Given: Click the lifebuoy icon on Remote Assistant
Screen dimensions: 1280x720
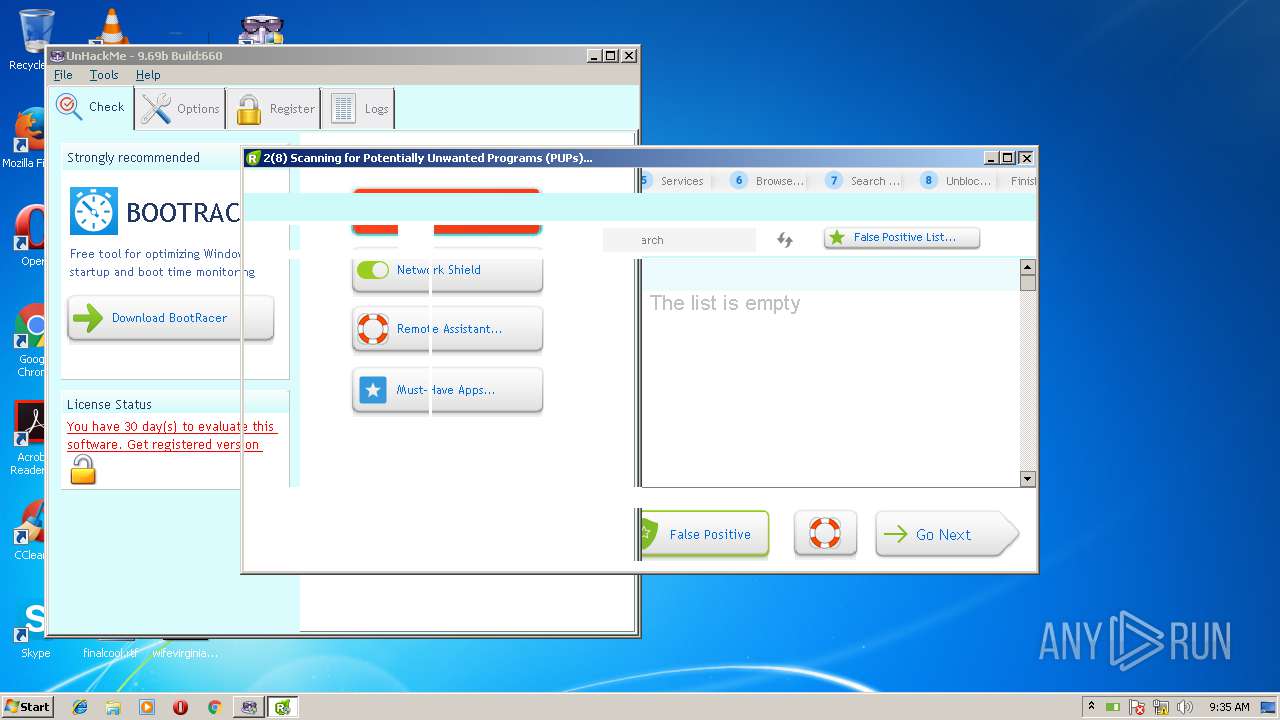Looking at the screenshot, I should (373, 329).
